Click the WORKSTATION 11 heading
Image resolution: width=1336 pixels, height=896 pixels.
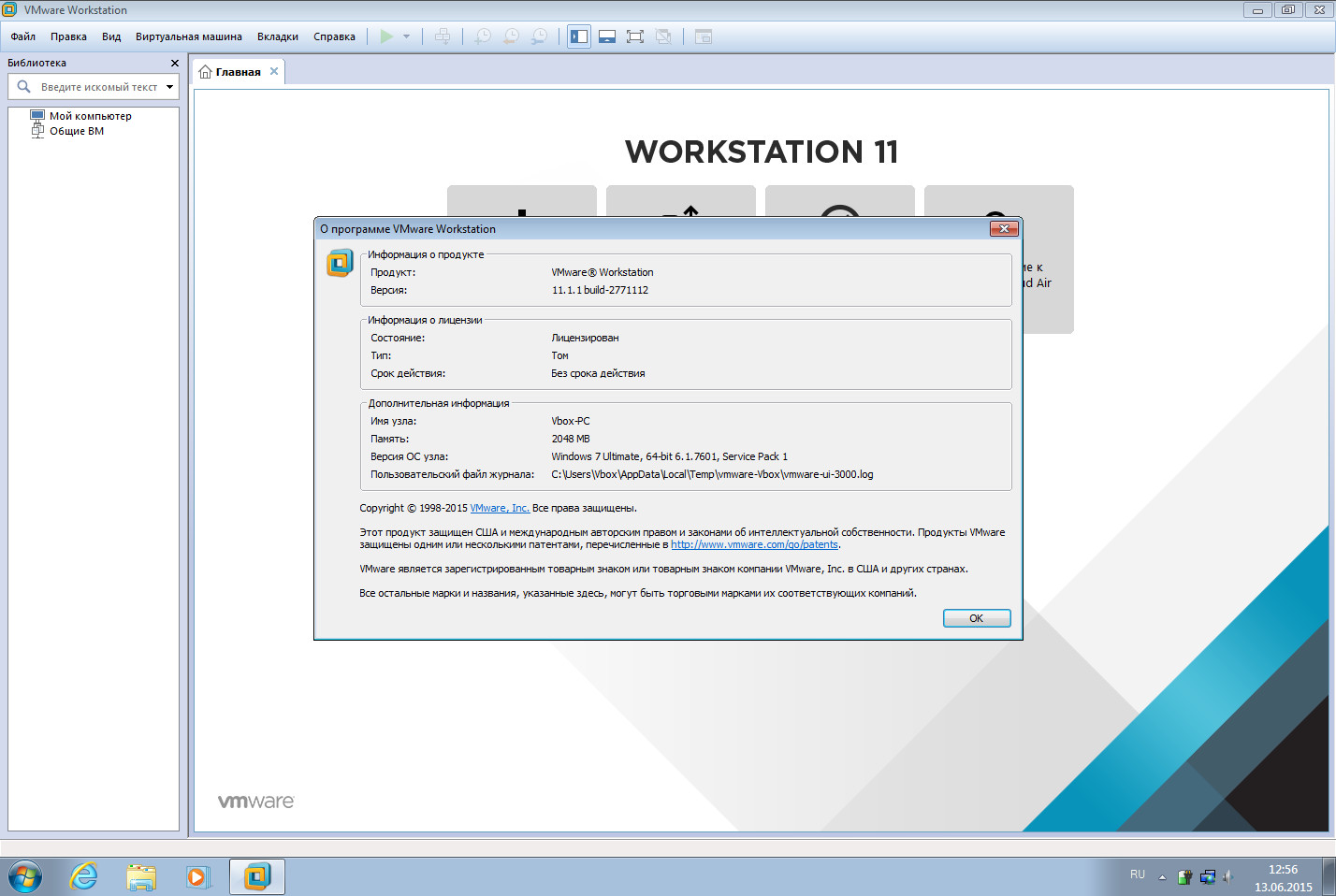pos(762,152)
